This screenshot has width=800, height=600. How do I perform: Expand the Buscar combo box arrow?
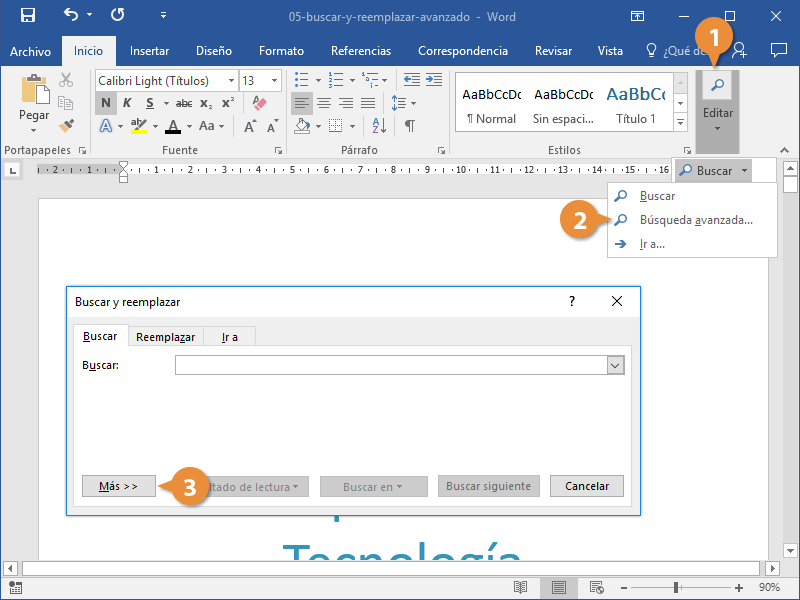[615, 366]
